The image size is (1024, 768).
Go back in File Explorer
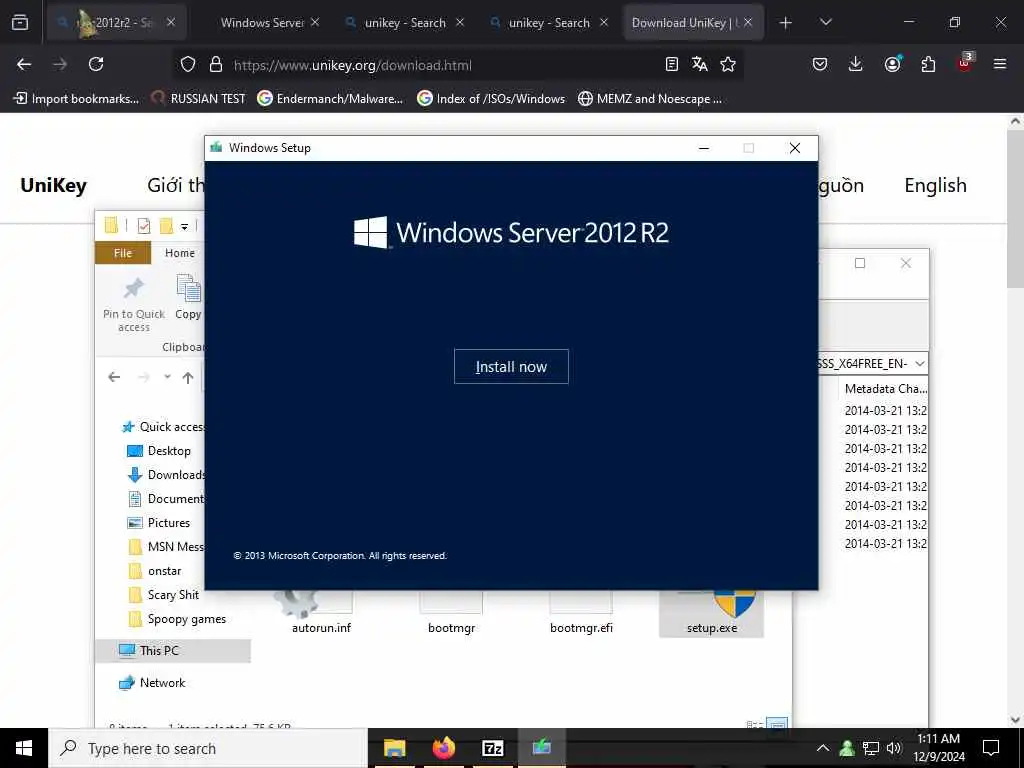(114, 377)
